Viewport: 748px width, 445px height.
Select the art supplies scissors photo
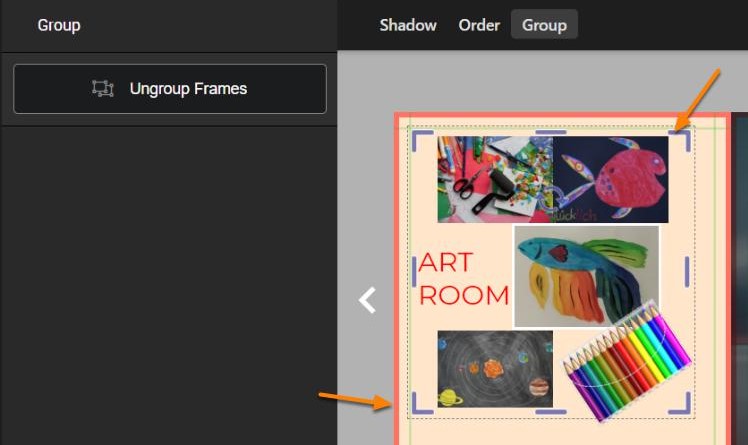tap(495, 179)
